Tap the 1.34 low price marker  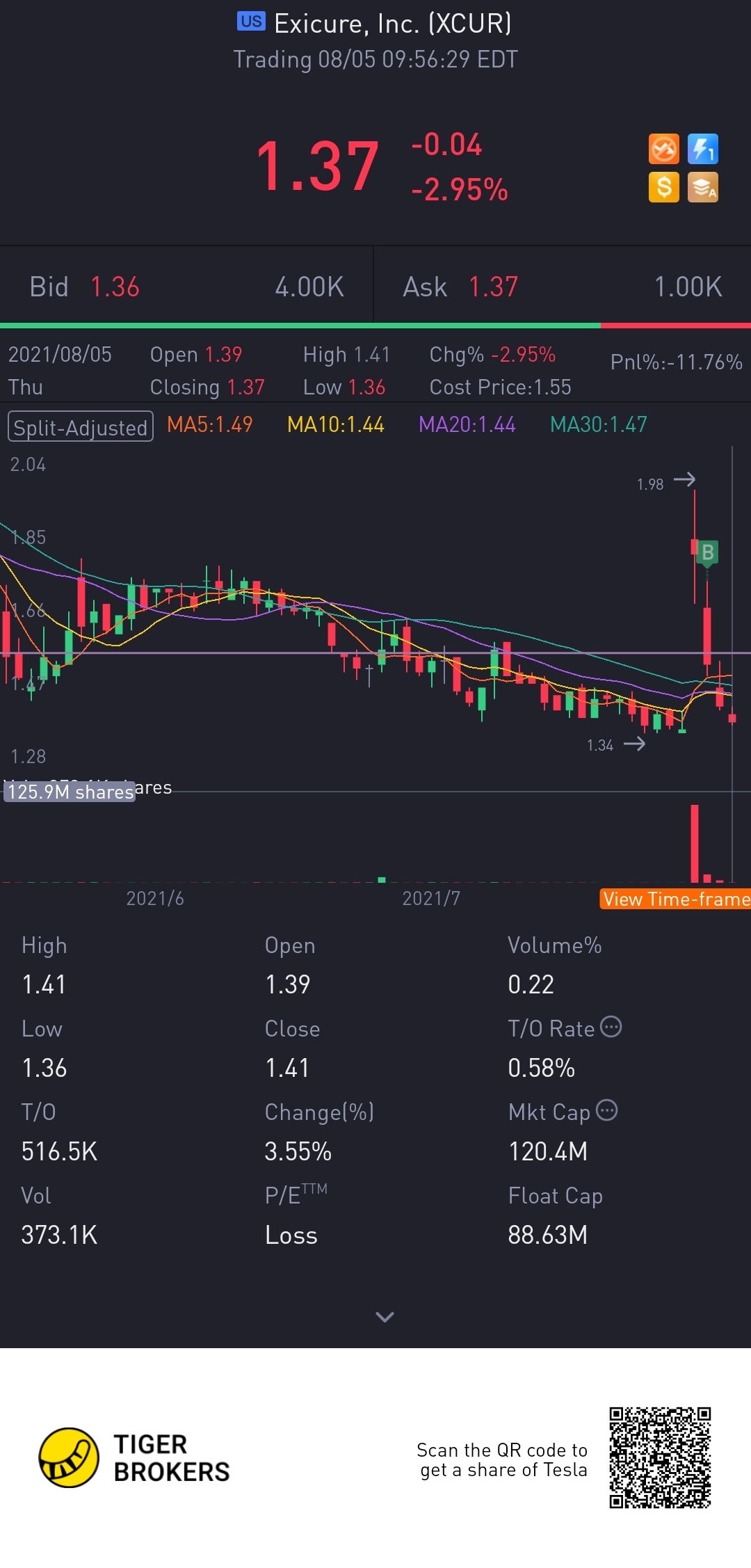pos(615,744)
